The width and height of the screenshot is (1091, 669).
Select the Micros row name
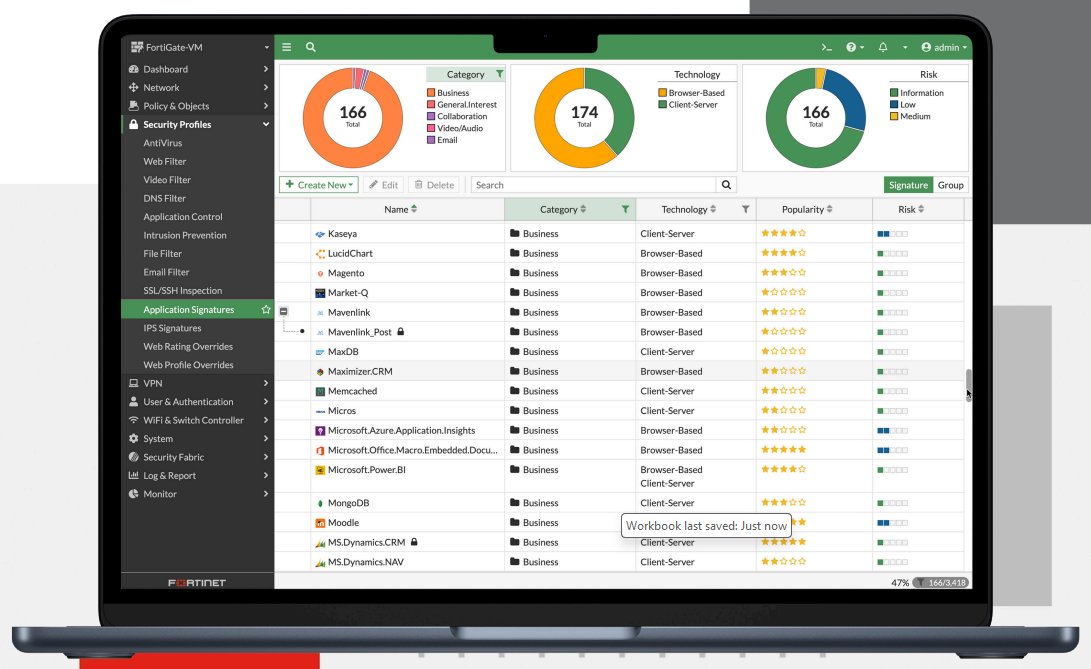pos(342,411)
